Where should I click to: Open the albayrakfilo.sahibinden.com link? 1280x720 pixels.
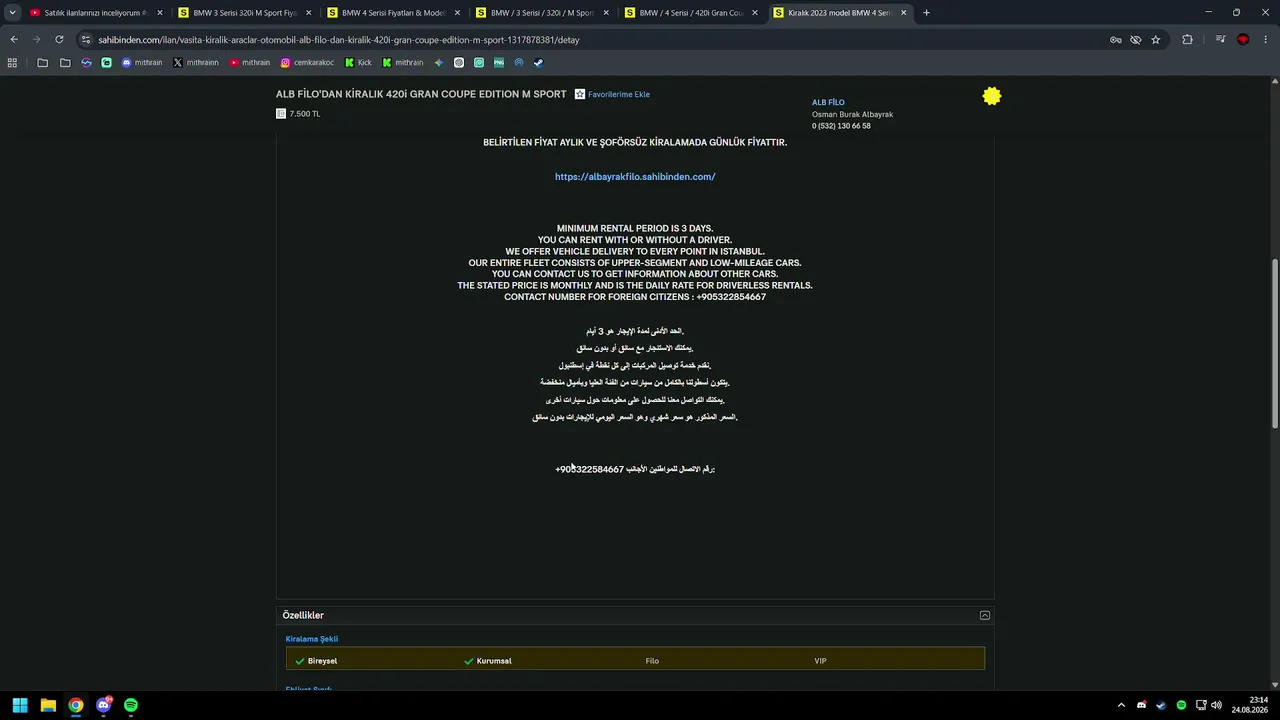(635, 177)
